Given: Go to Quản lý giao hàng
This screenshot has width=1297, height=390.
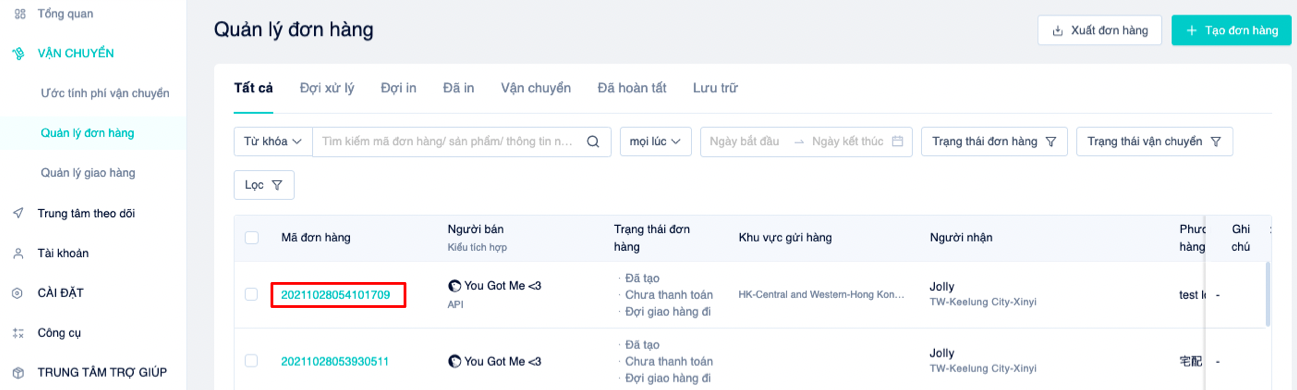Looking at the screenshot, I should click(x=88, y=173).
